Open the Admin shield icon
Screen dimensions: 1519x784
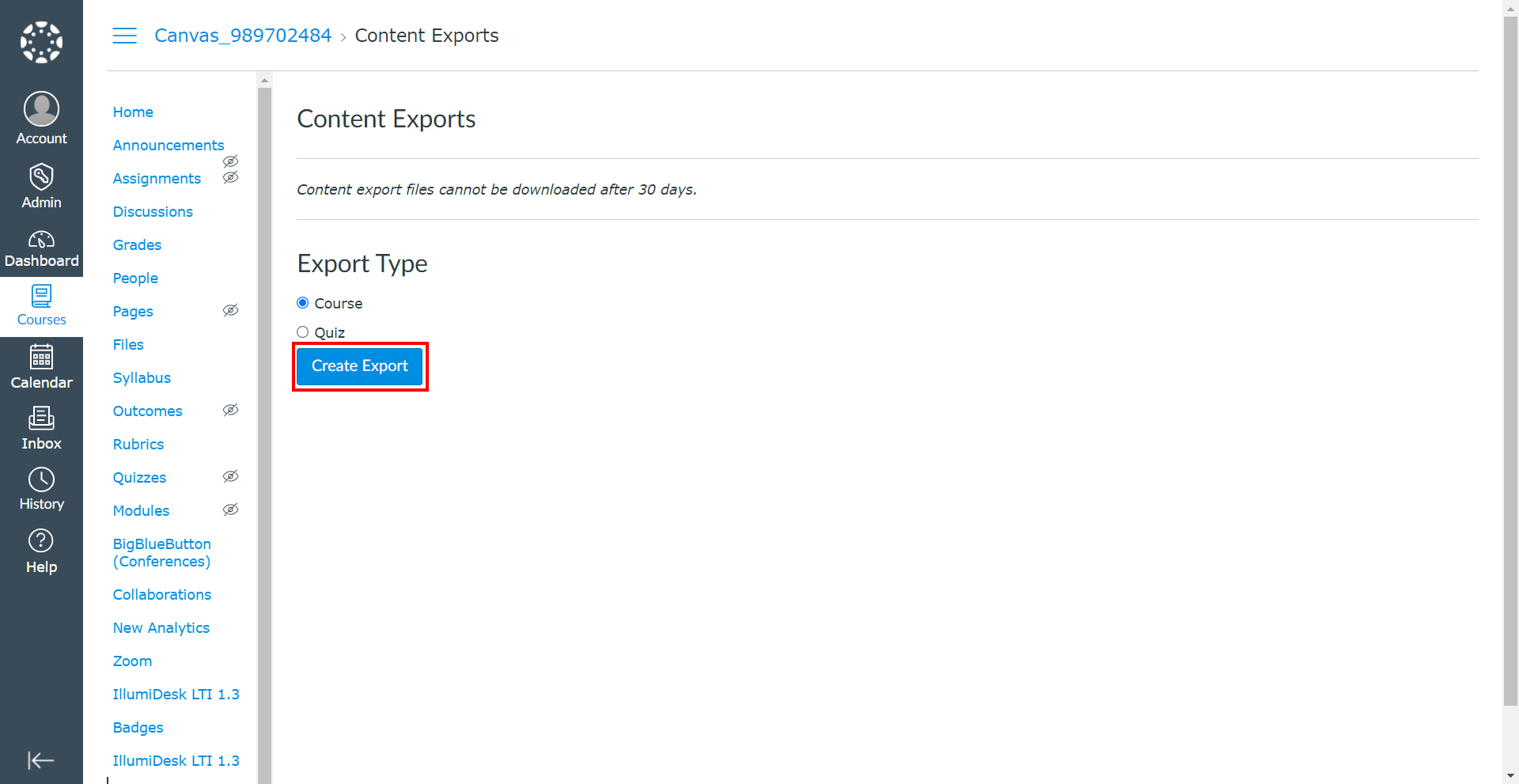coord(41,176)
